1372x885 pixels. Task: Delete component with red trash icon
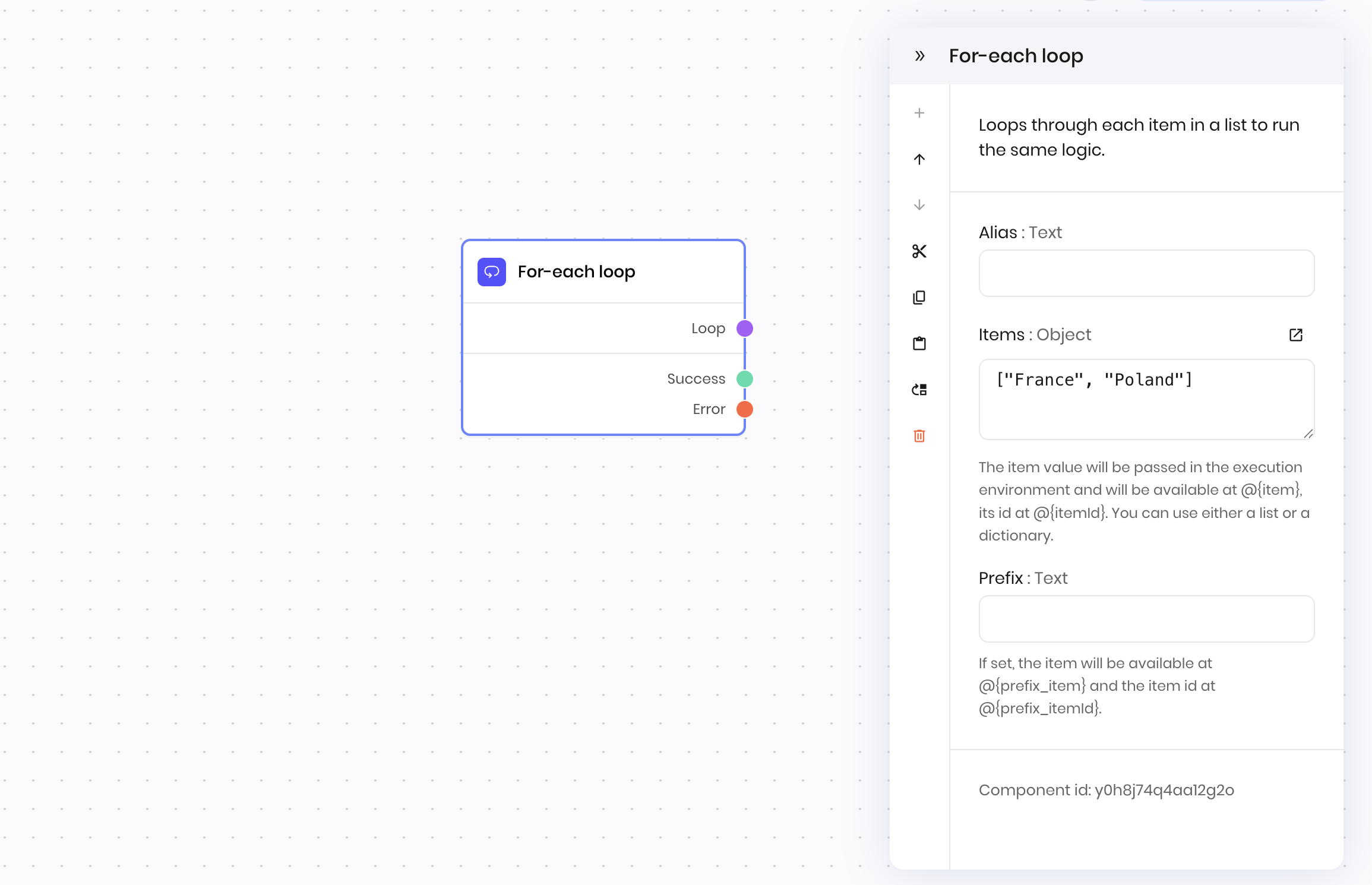tap(919, 436)
